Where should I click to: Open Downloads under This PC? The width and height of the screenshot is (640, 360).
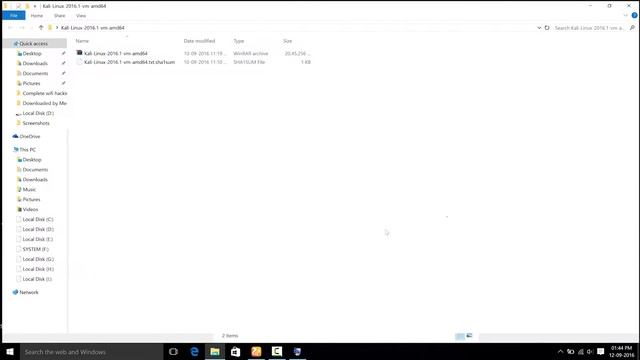(x=35, y=180)
